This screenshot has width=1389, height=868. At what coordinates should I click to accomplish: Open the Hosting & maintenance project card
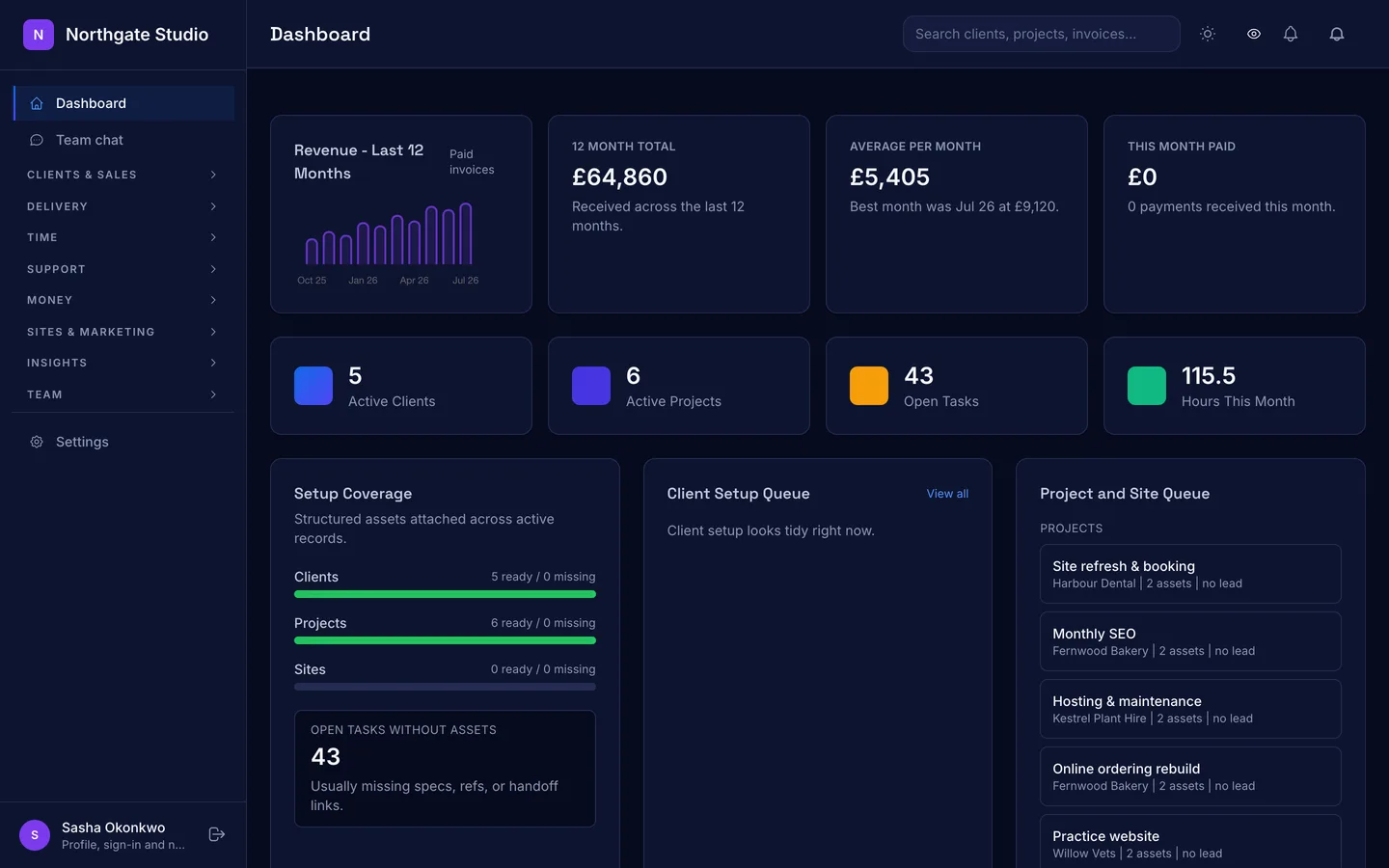[x=1190, y=709]
